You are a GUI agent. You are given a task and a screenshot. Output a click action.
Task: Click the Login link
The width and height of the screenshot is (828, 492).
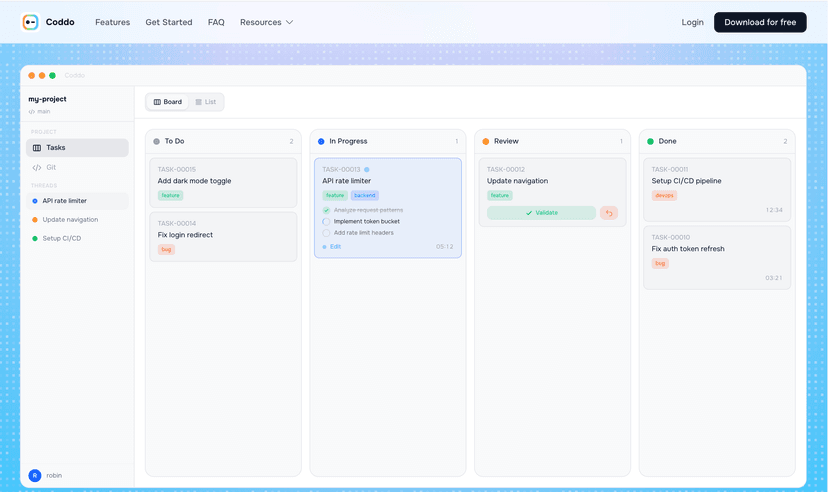point(692,22)
